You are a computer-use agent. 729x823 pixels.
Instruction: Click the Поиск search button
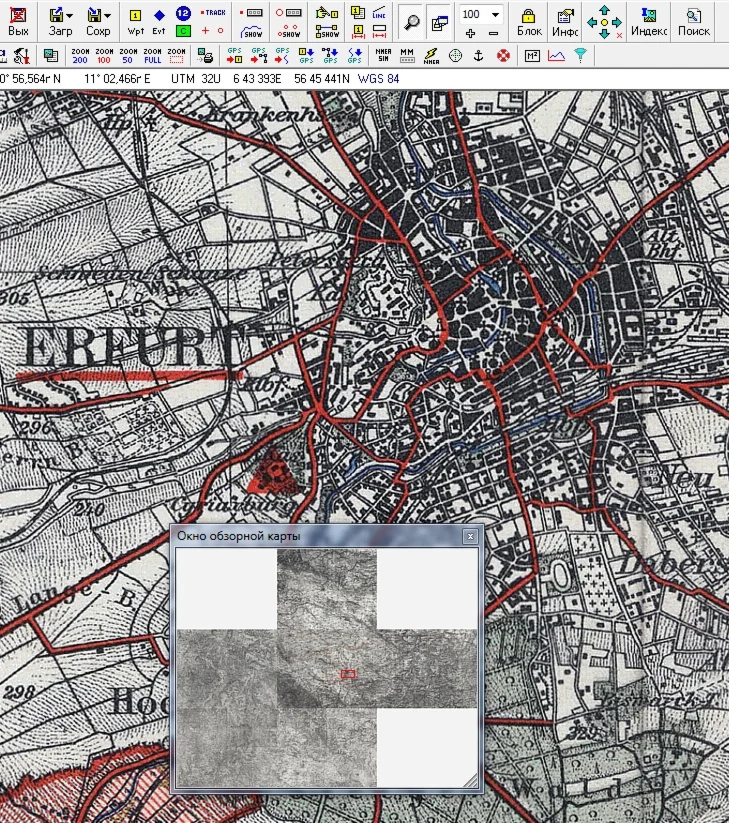click(694, 21)
